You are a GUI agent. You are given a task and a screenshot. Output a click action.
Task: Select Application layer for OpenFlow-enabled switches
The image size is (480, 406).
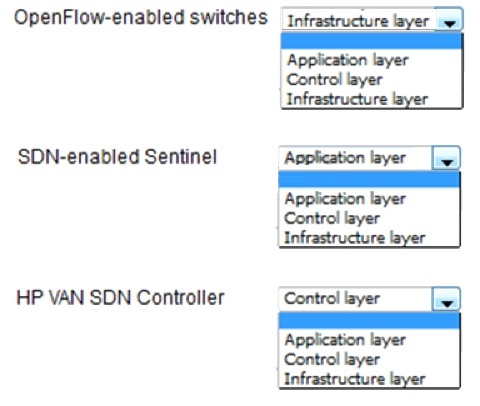pos(348,61)
